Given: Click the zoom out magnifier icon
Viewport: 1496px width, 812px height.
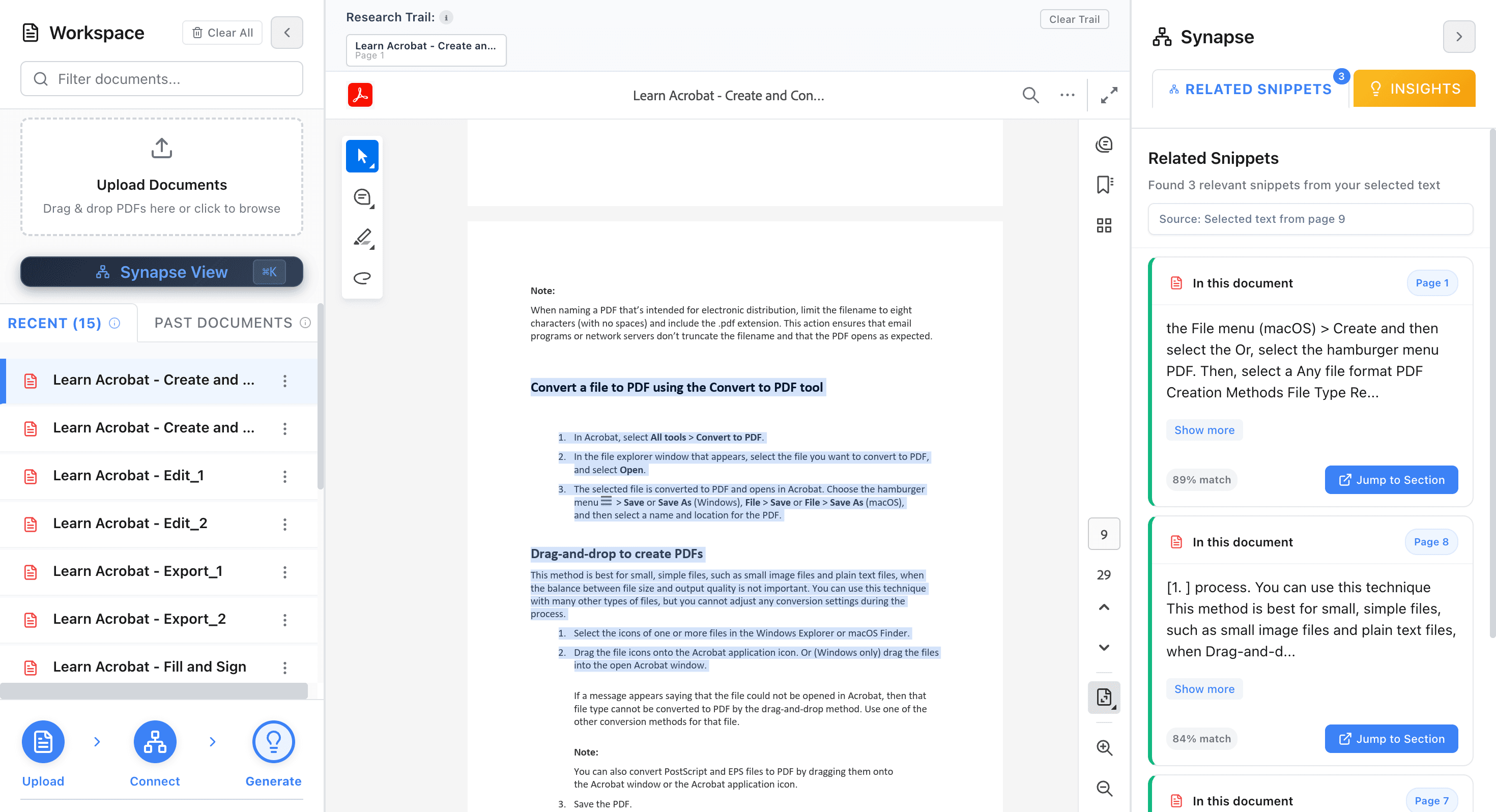Looking at the screenshot, I should (x=1104, y=788).
